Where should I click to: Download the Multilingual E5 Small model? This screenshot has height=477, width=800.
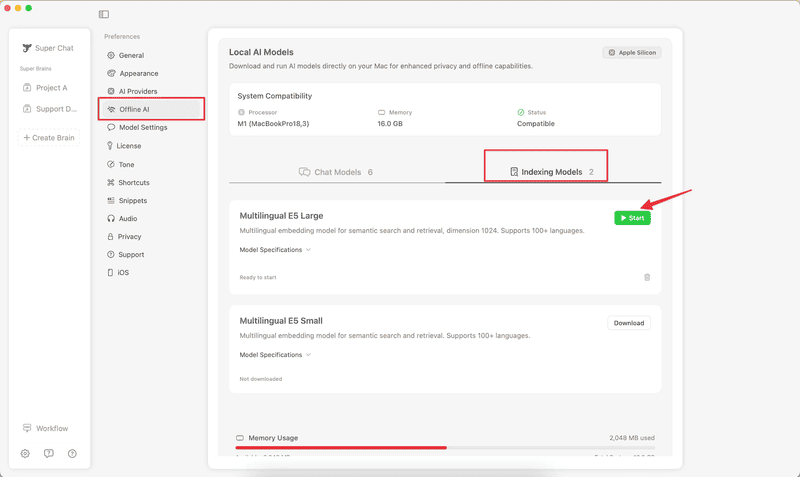[x=629, y=323]
